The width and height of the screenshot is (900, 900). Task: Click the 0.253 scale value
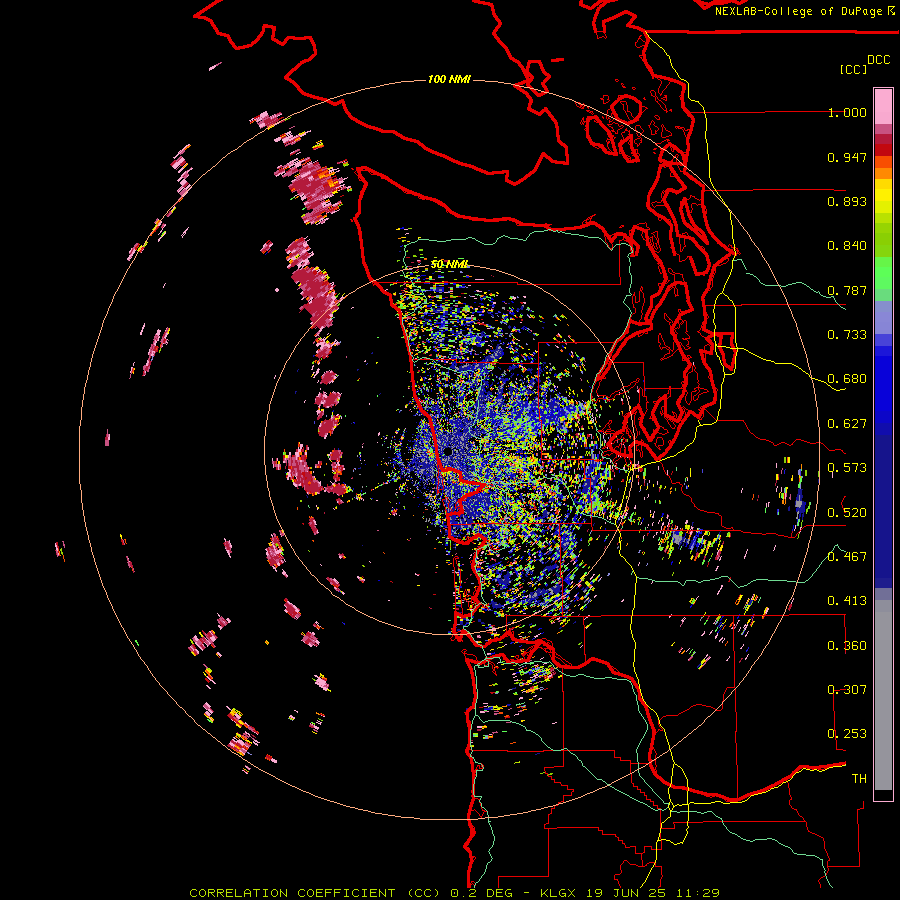click(847, 734)
